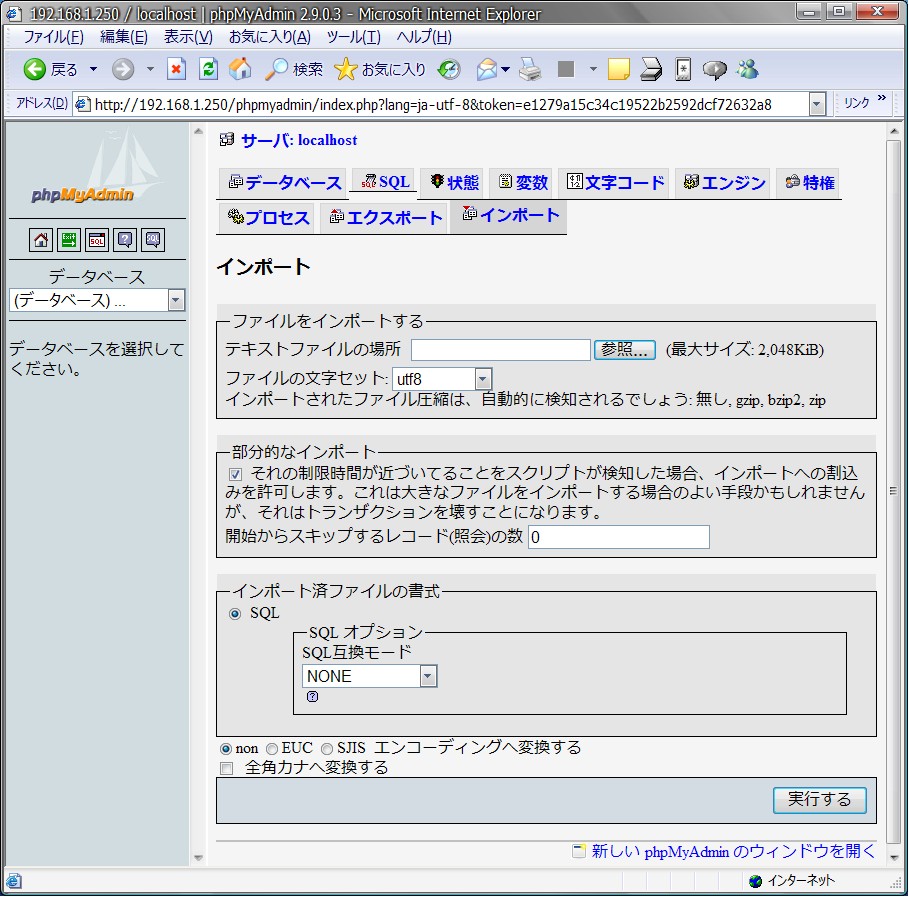
Task: Click phpMyAdmin sidebar green Exit icon
Action: tap(68, 239)
